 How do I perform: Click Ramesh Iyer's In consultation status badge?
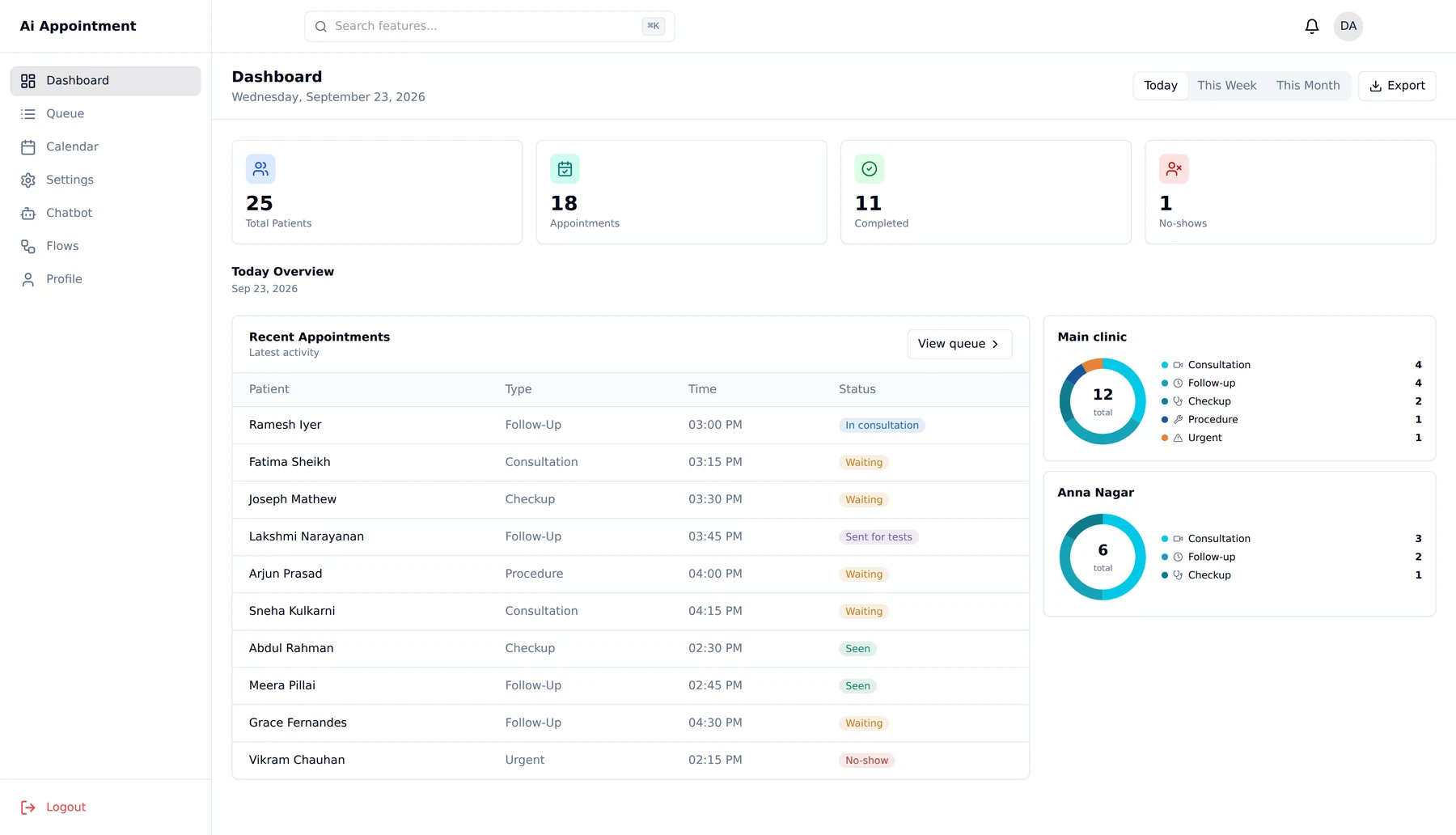pos(882,426)
